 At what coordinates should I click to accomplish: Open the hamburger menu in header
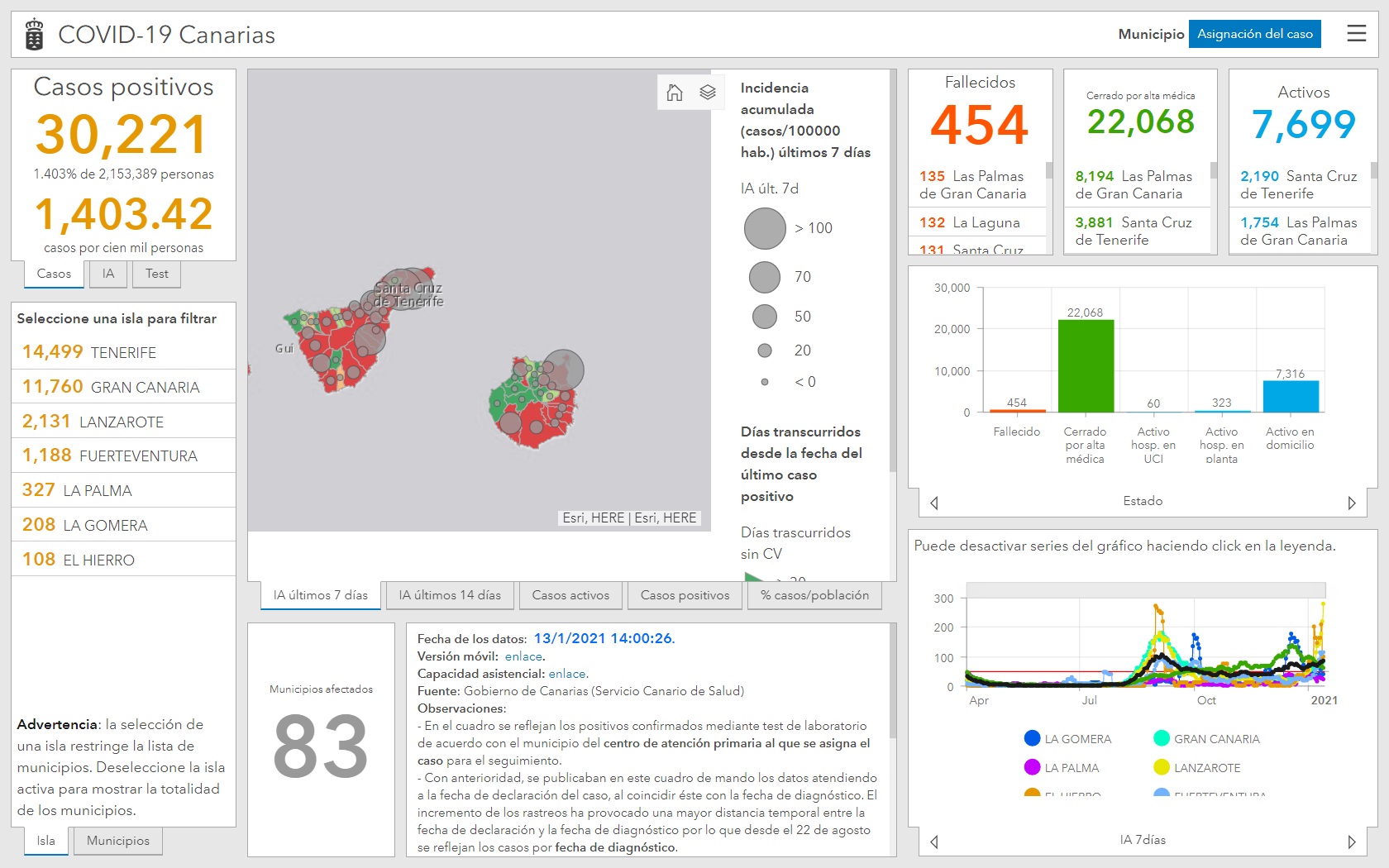tap(1356, 34)
